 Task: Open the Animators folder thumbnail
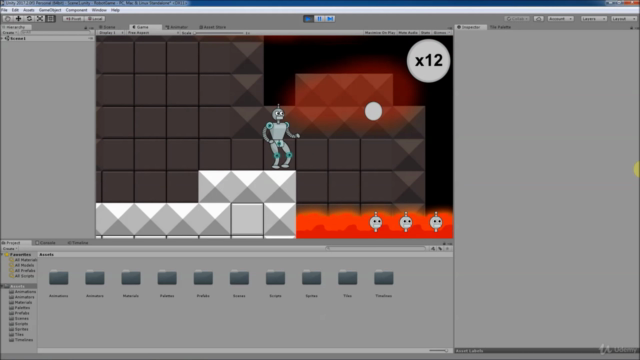tap(95, 278)
